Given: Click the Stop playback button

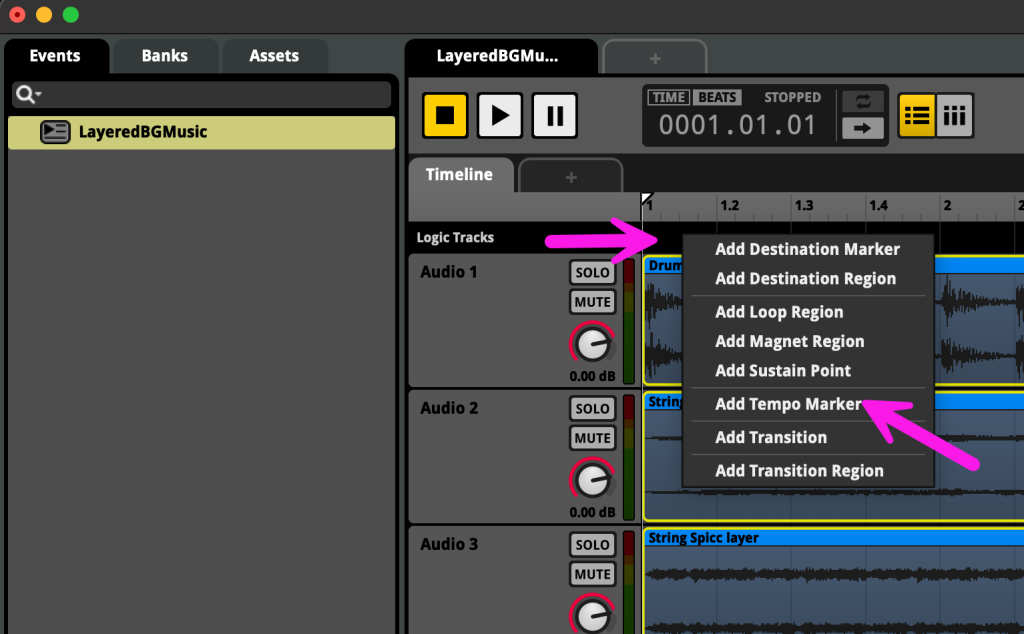Looking at the screenshot, I should (x=445, y=115).
